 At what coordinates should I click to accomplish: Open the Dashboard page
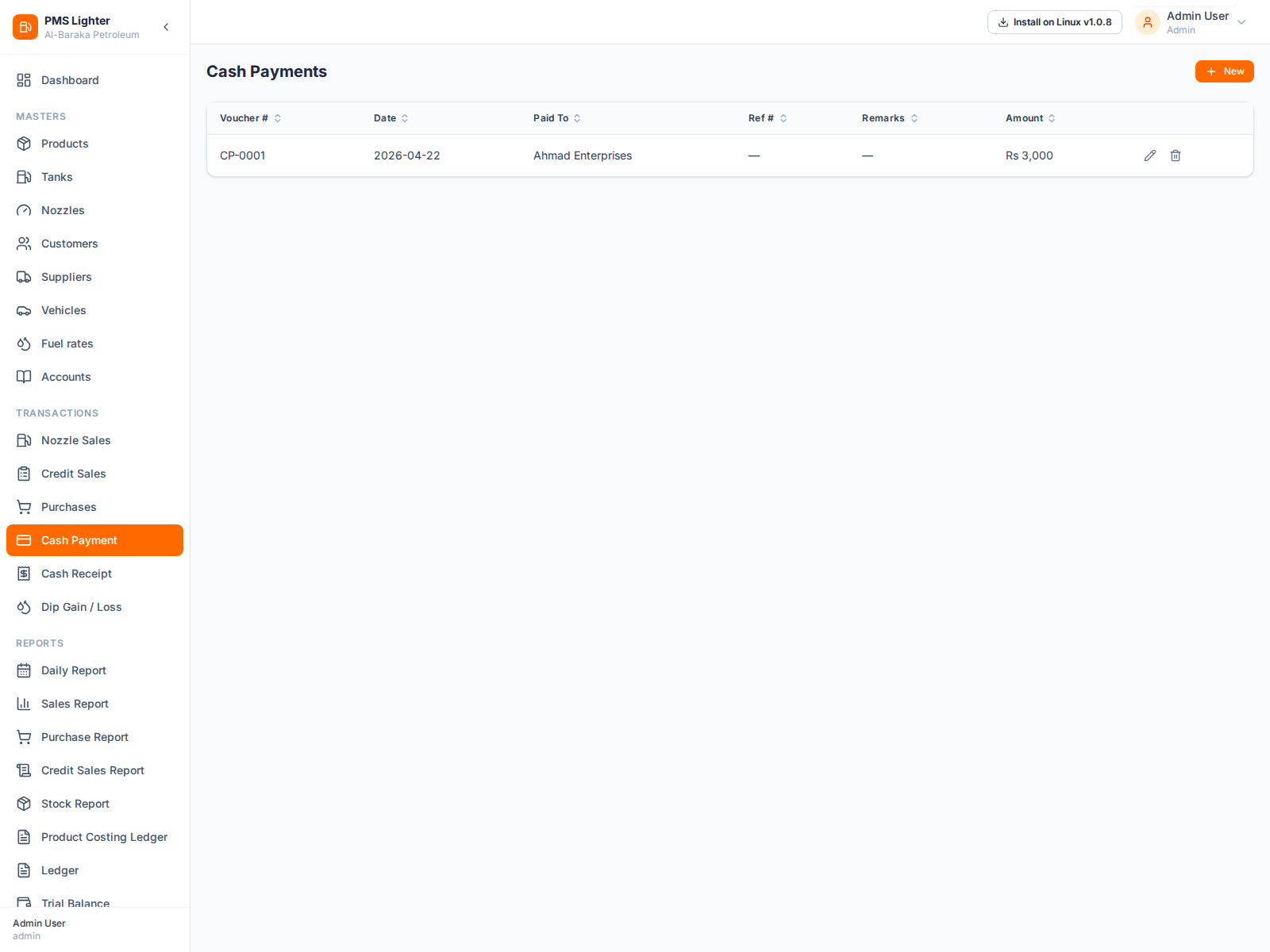click(94, 80)
